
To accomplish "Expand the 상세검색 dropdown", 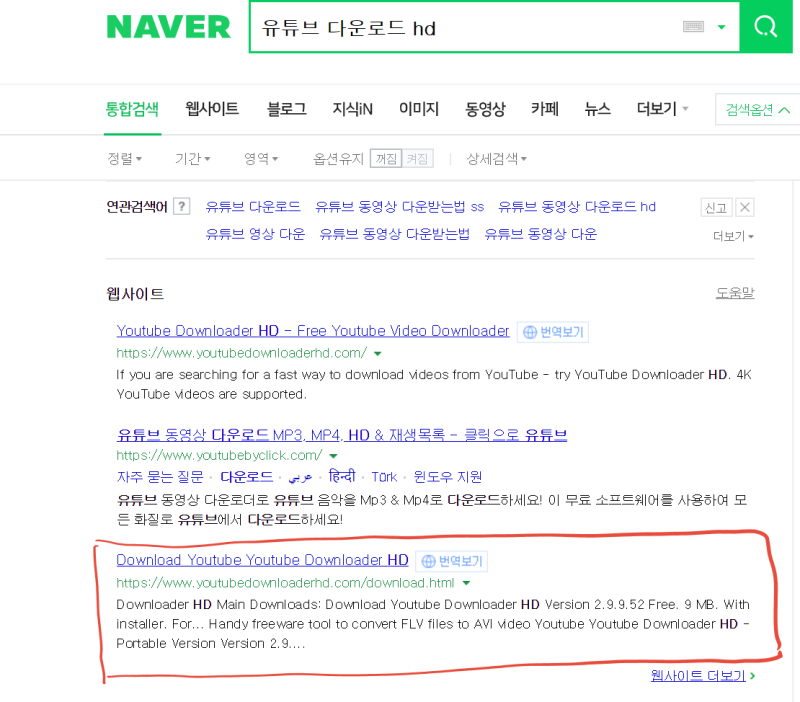I will tap(496, 159).
